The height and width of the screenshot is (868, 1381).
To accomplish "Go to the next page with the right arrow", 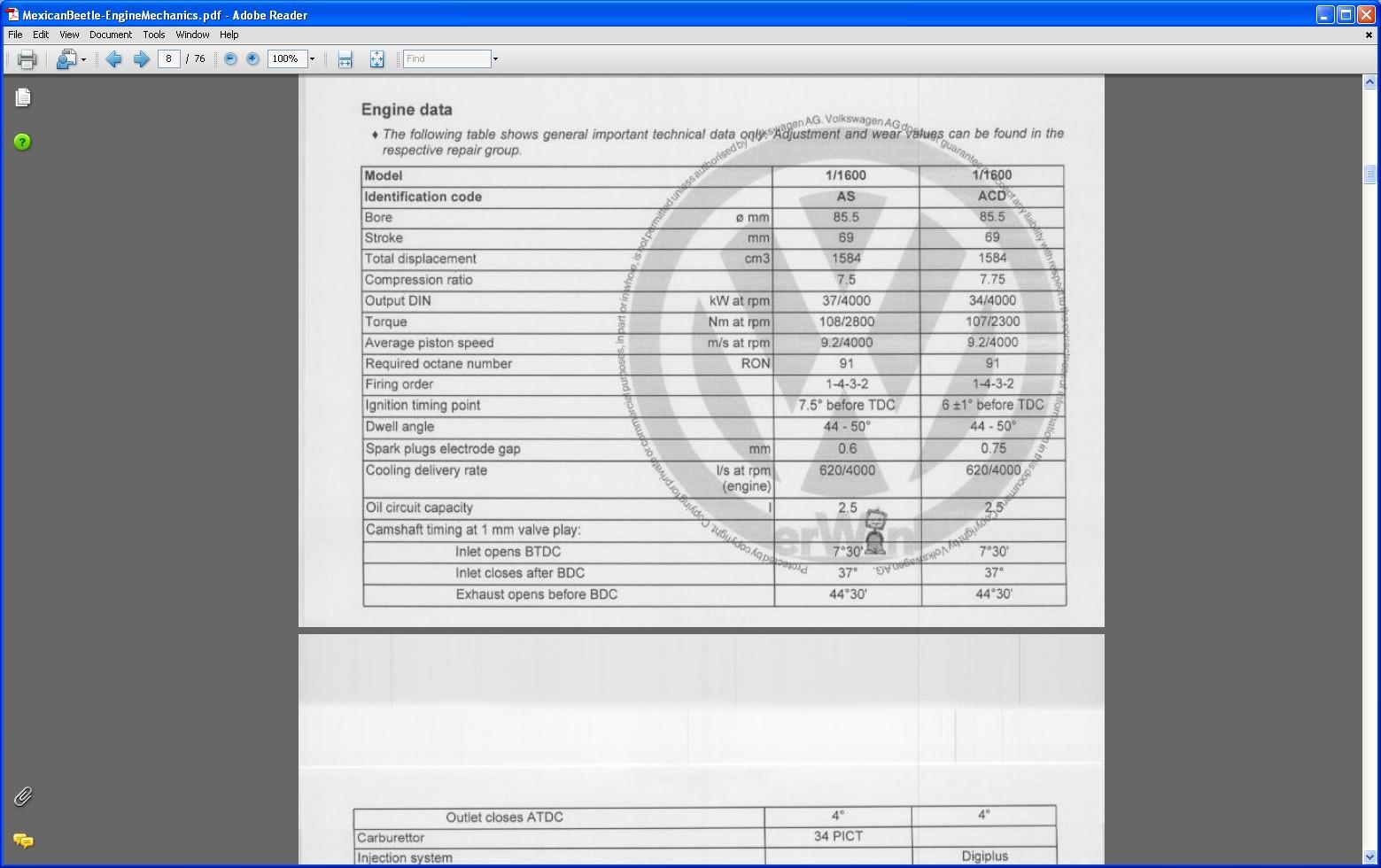I will click(x=141, y=59).
